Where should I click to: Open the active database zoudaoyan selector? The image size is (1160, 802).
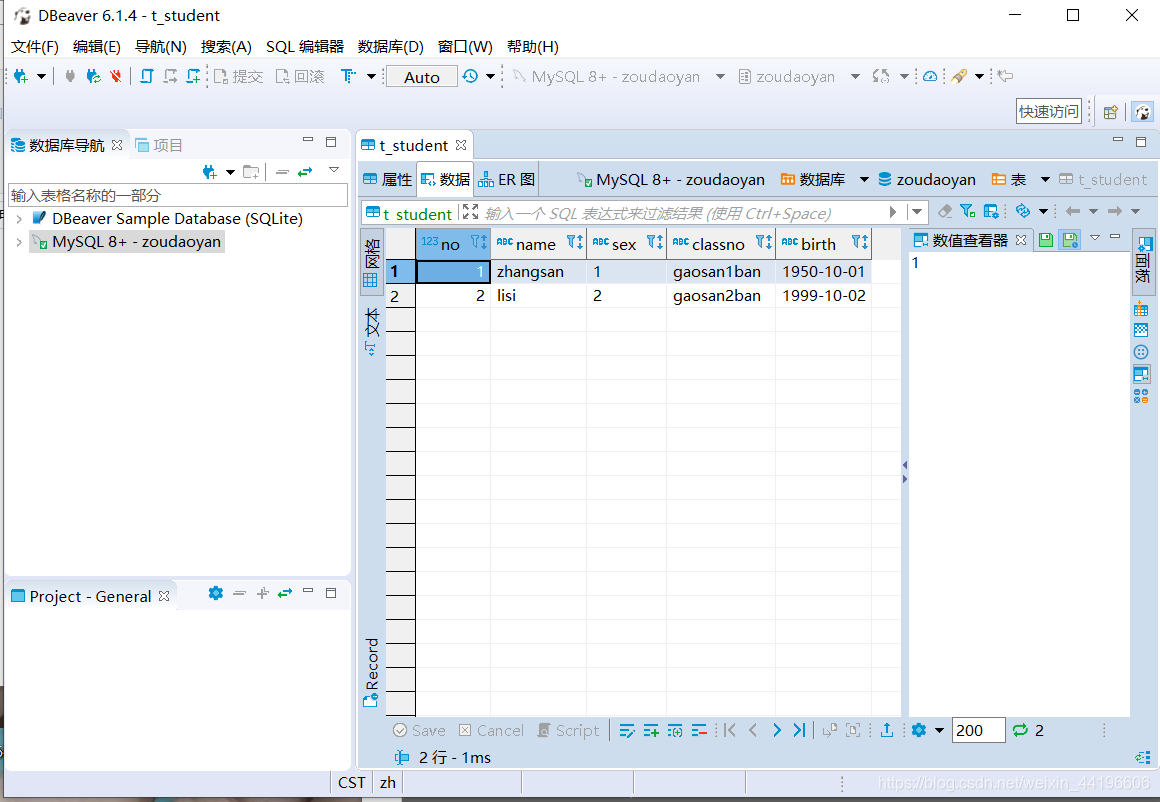pos(799,76)
